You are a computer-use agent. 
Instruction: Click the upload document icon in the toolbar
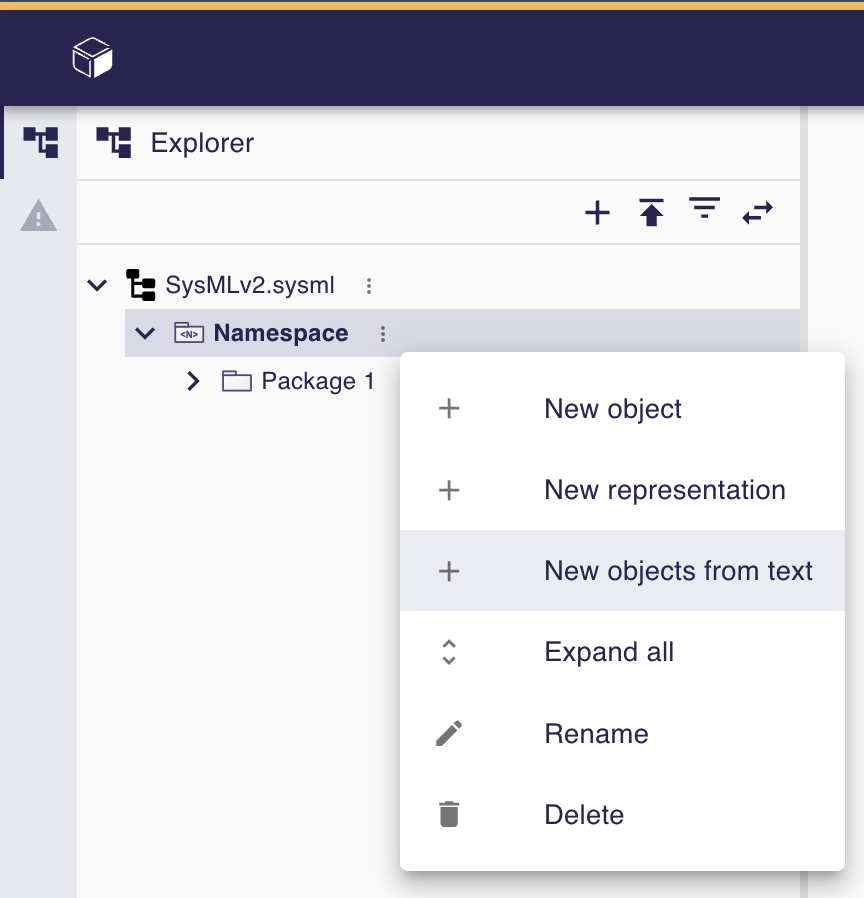(651, 212)
